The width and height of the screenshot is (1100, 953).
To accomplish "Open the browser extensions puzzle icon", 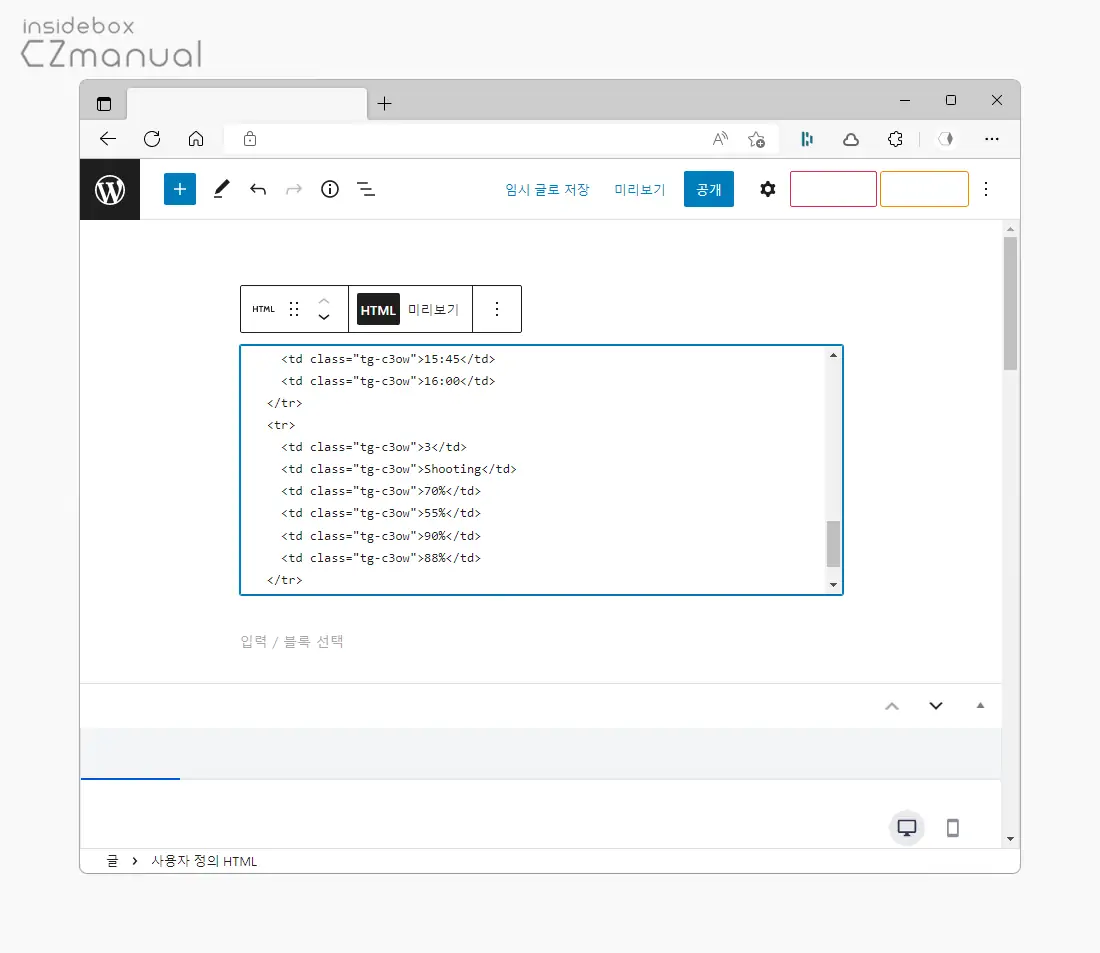I will click(895, 139).
